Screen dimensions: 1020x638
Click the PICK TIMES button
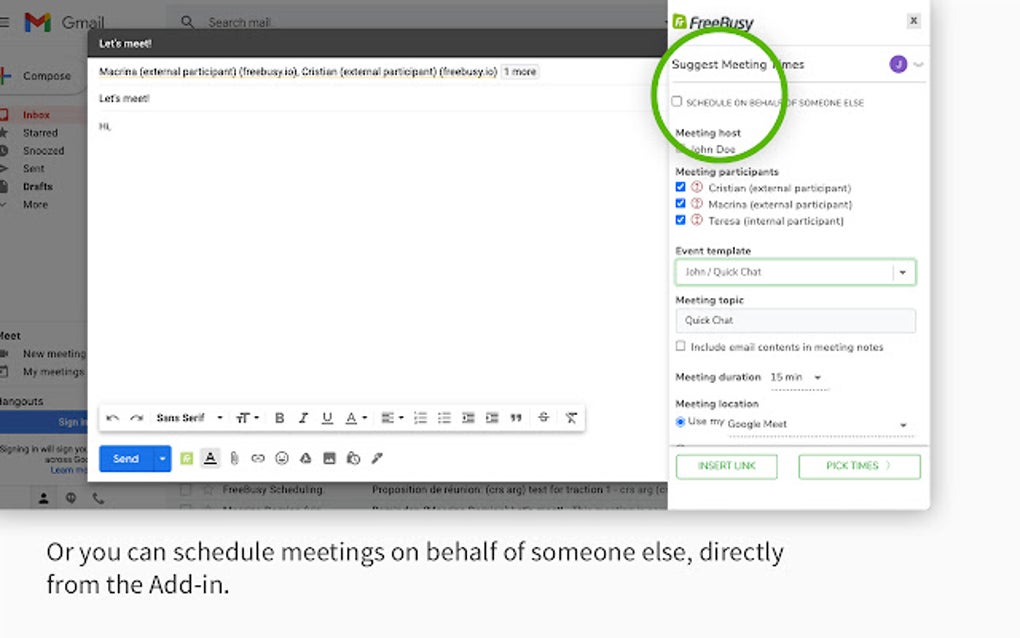(x=859, y=466)
